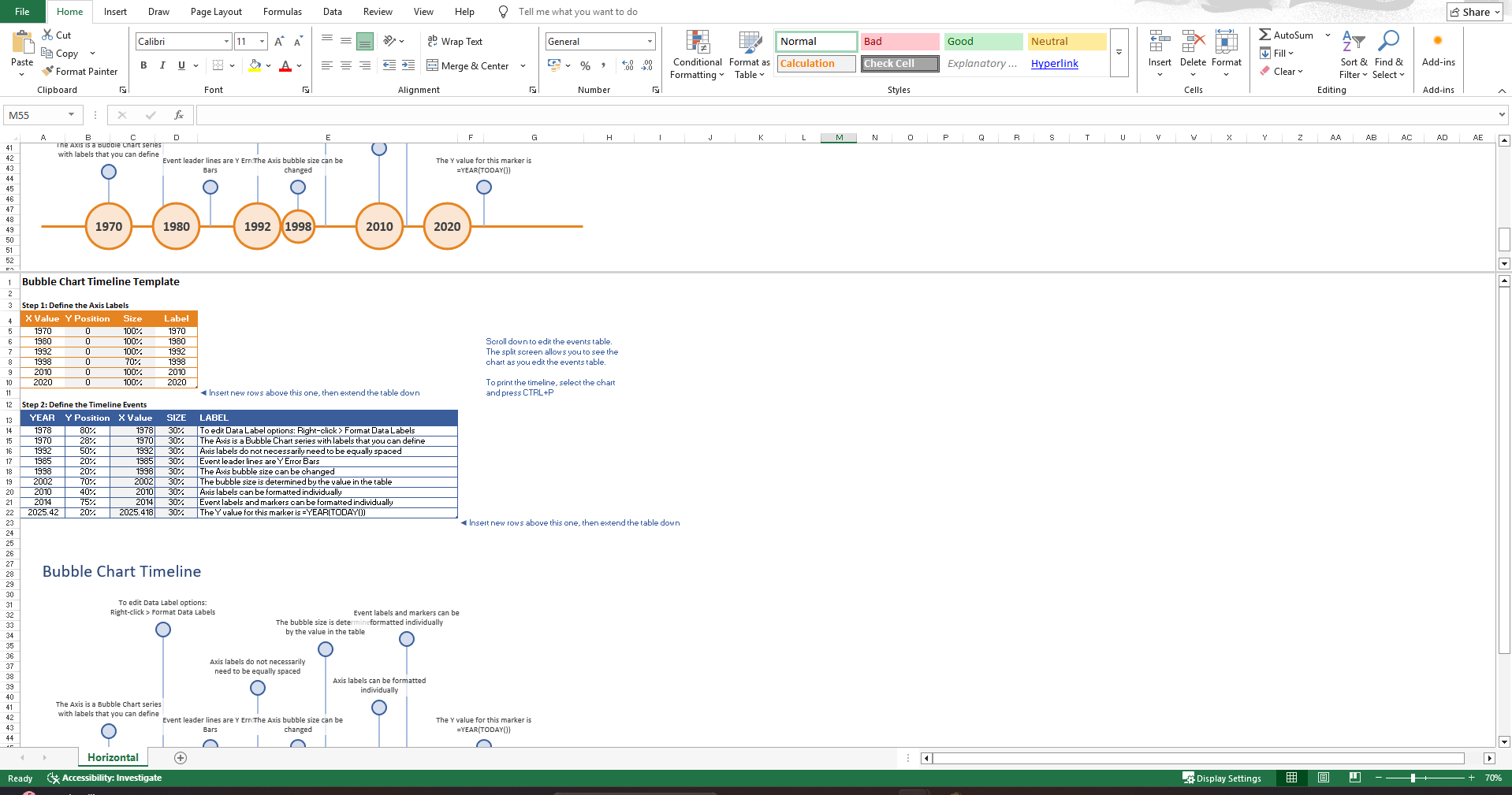Align cell text to top
1512x795 pixels.
pyautogui.click(x=327, y=40)
